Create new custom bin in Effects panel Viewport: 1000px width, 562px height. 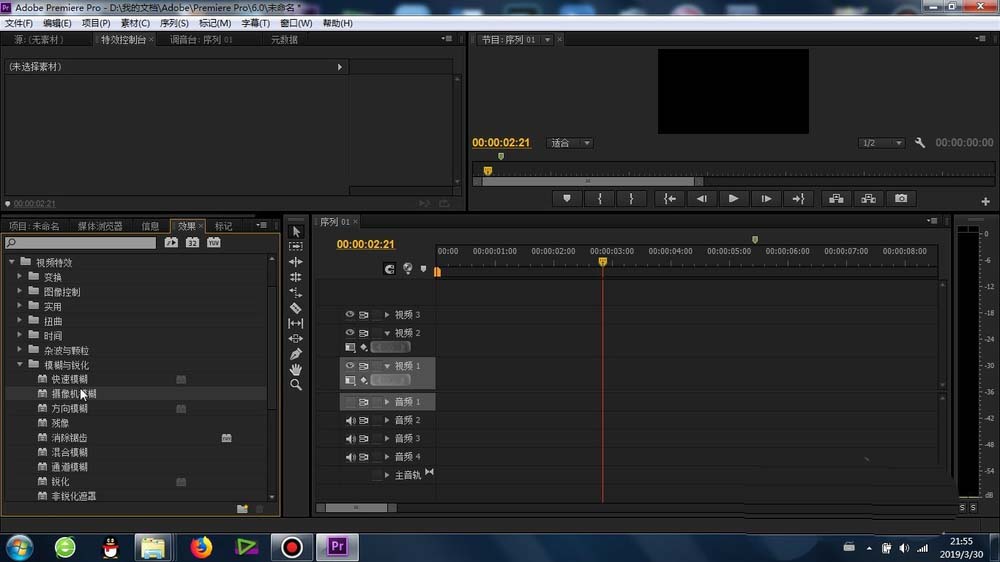(242, 509)
